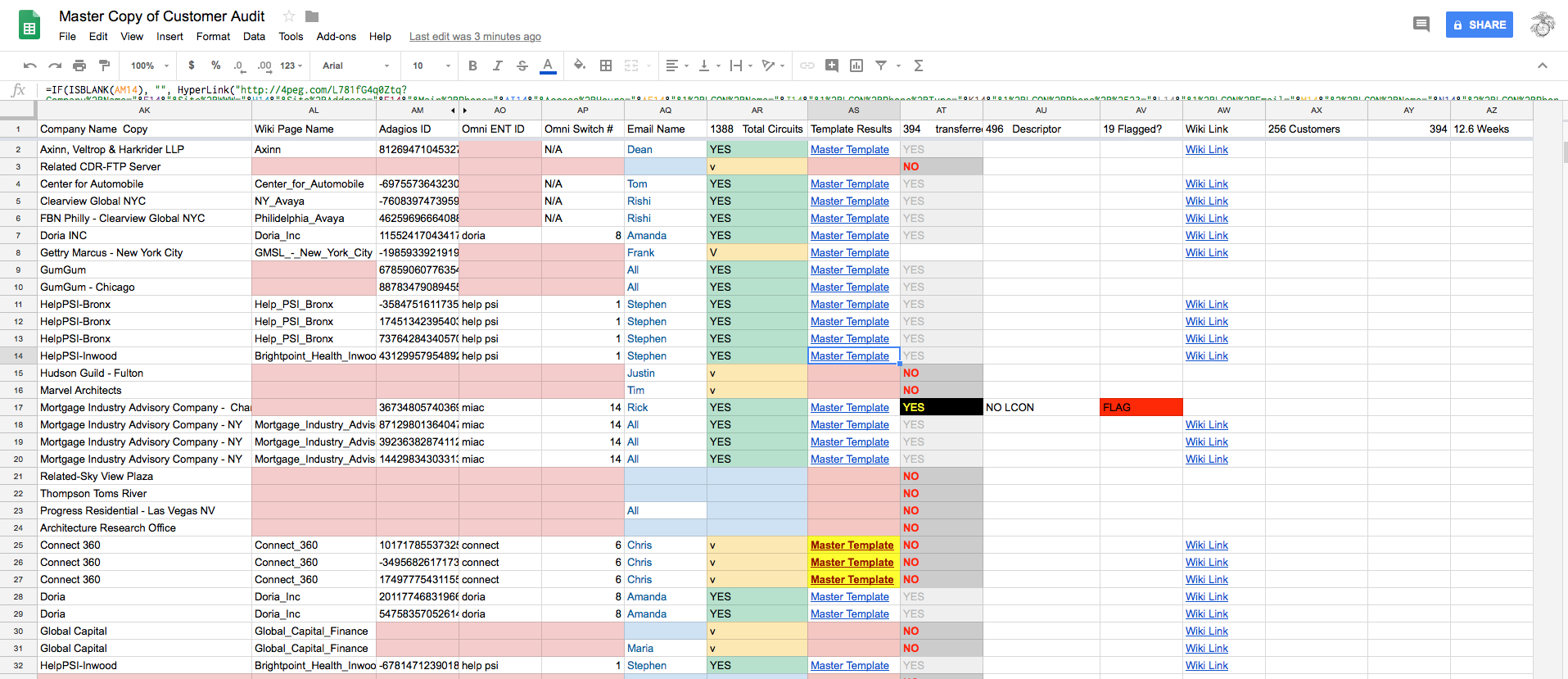Open the Help menu
Screen dimensions: 1568x679
tap(380, 36)
